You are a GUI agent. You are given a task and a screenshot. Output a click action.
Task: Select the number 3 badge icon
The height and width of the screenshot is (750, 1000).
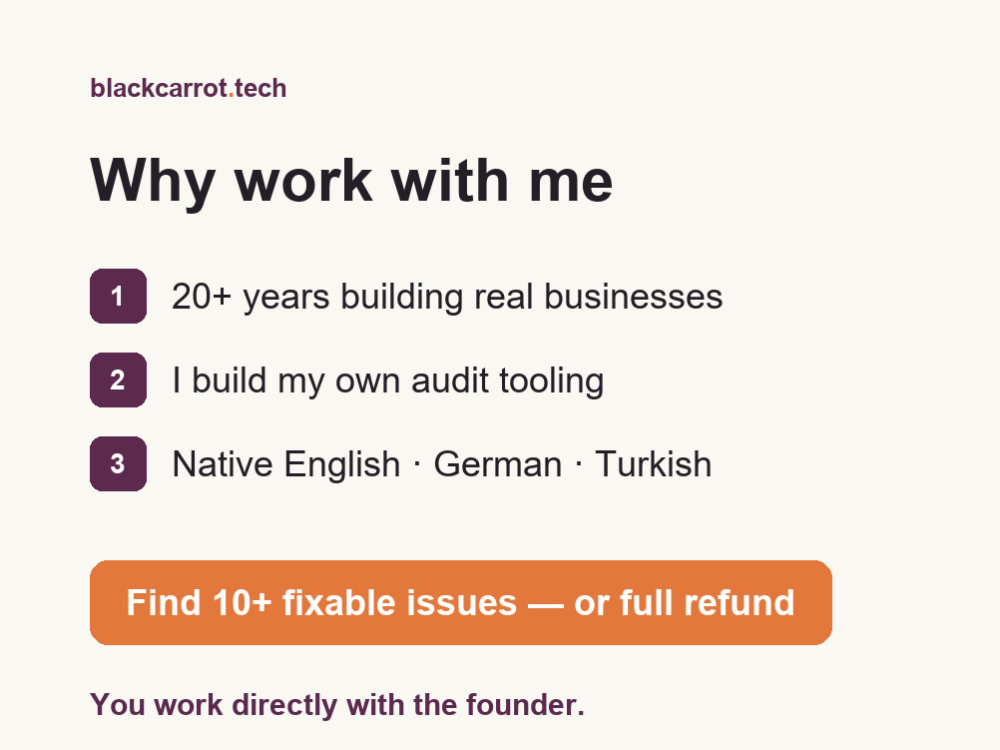(x=118, y=464)
